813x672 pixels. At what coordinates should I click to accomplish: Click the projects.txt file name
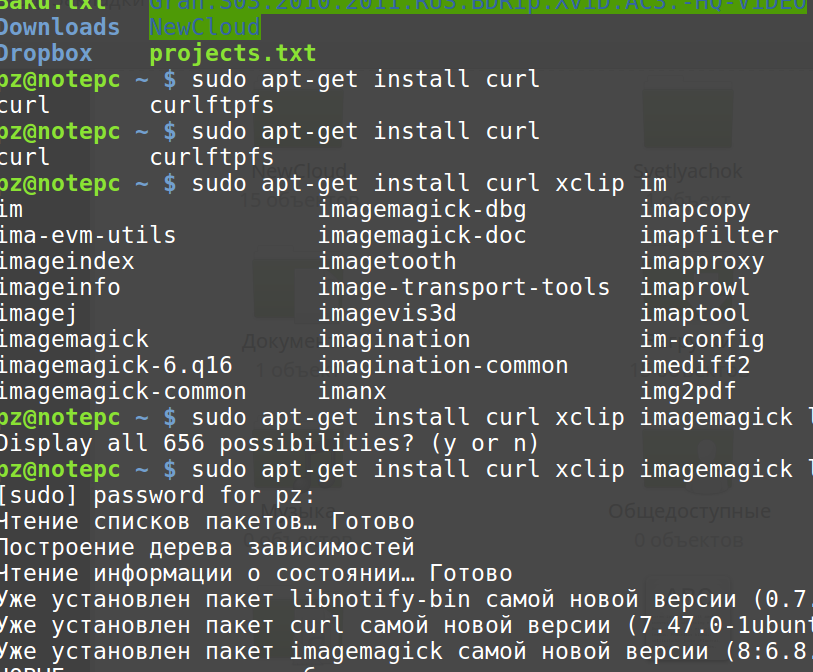(x=233, y=53)
